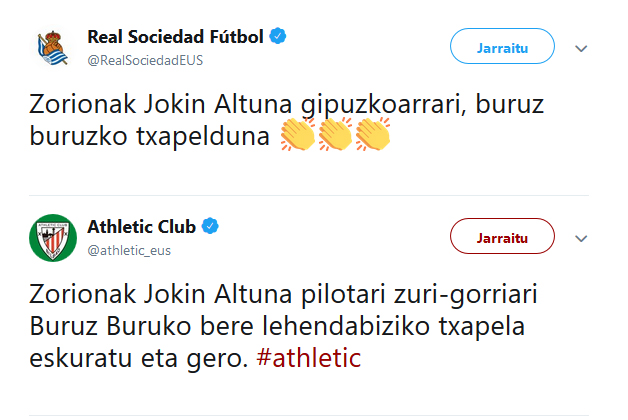Click the word 'txapelduna' in the first tweet
The height and width of the screenshot is (420, 628).
tap(212, 135)
